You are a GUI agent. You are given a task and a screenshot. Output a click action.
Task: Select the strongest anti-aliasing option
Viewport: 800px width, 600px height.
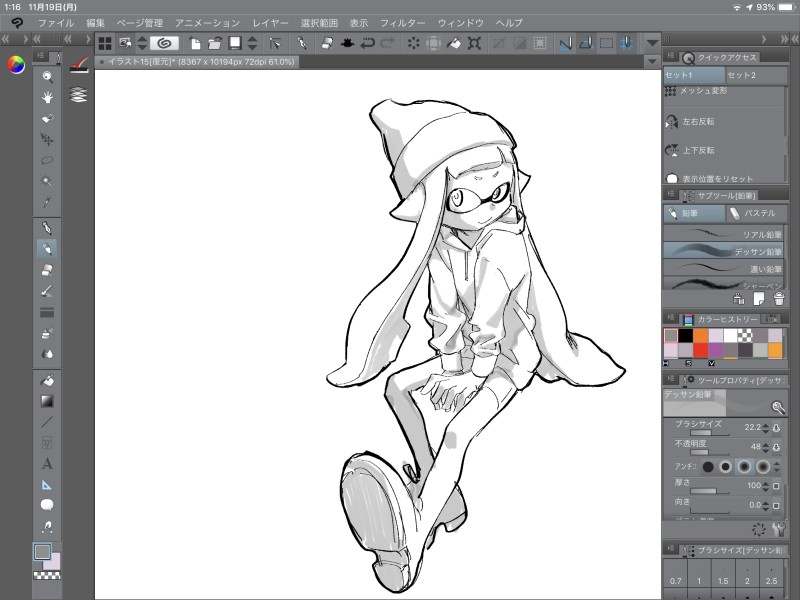pyautogui.click(x=765, y=466)
